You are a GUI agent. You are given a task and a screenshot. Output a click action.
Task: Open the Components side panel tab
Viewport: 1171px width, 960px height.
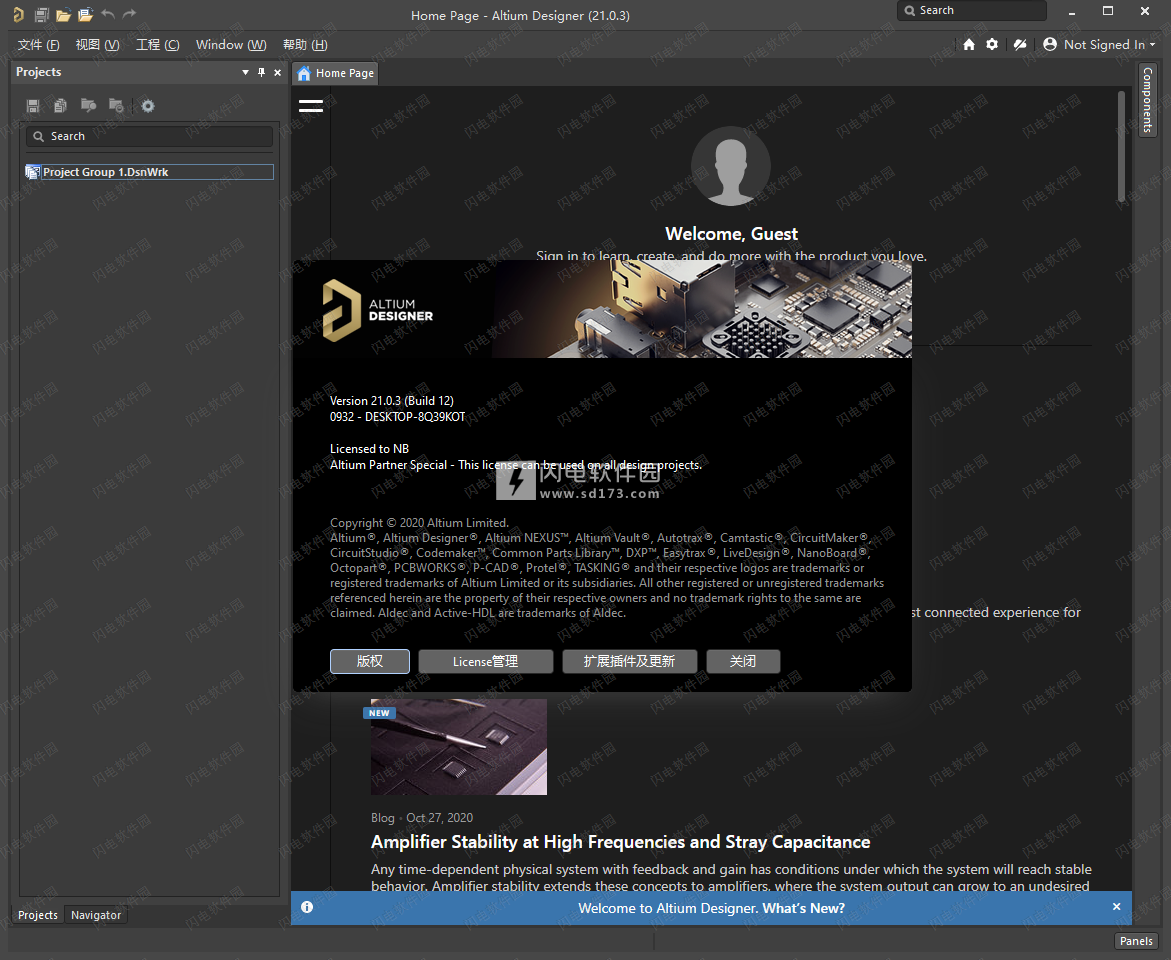pyautogui.click(x=1147, y=99)
